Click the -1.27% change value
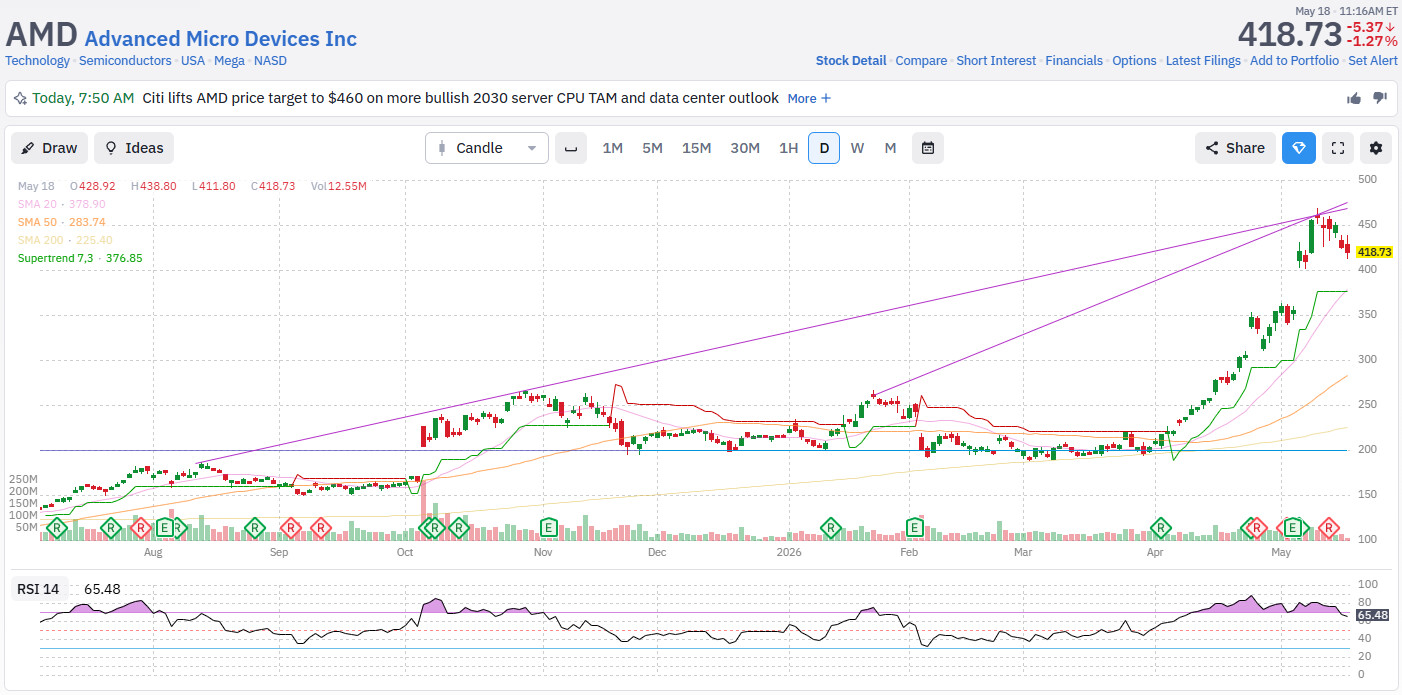1402x695 pixels. click(x=1372, y=42)
